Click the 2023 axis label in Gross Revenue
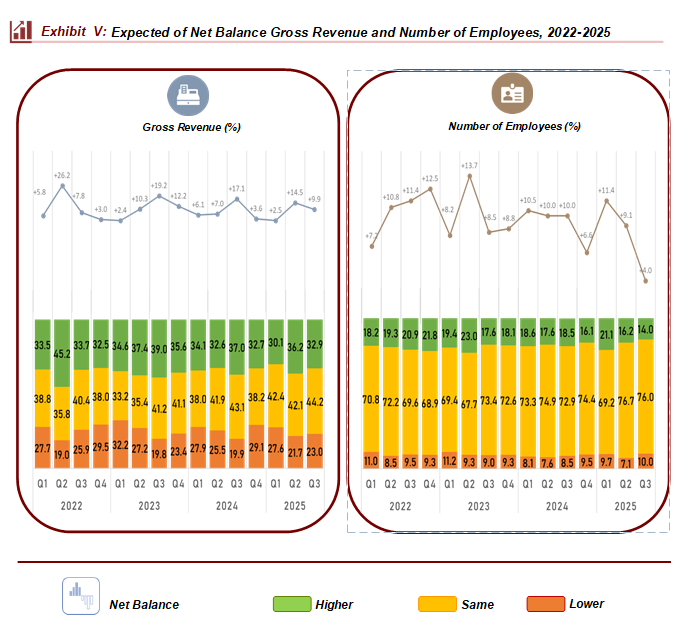 [x=150, y=505]
